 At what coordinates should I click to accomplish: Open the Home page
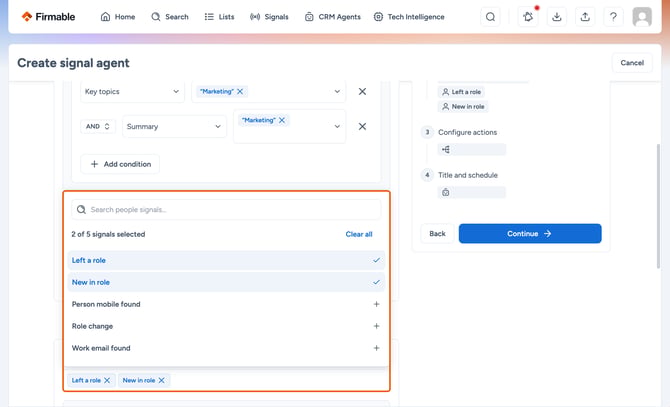(118, 17)
